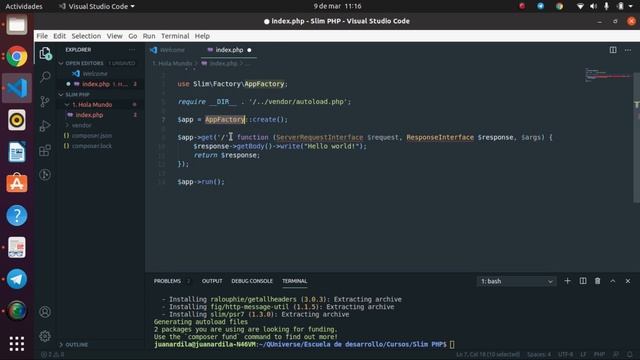The width and height of the screenshot is (640, 360).
Task: Open the clock showing 9 de mar 11:16
Action: [x=337, y=6]
